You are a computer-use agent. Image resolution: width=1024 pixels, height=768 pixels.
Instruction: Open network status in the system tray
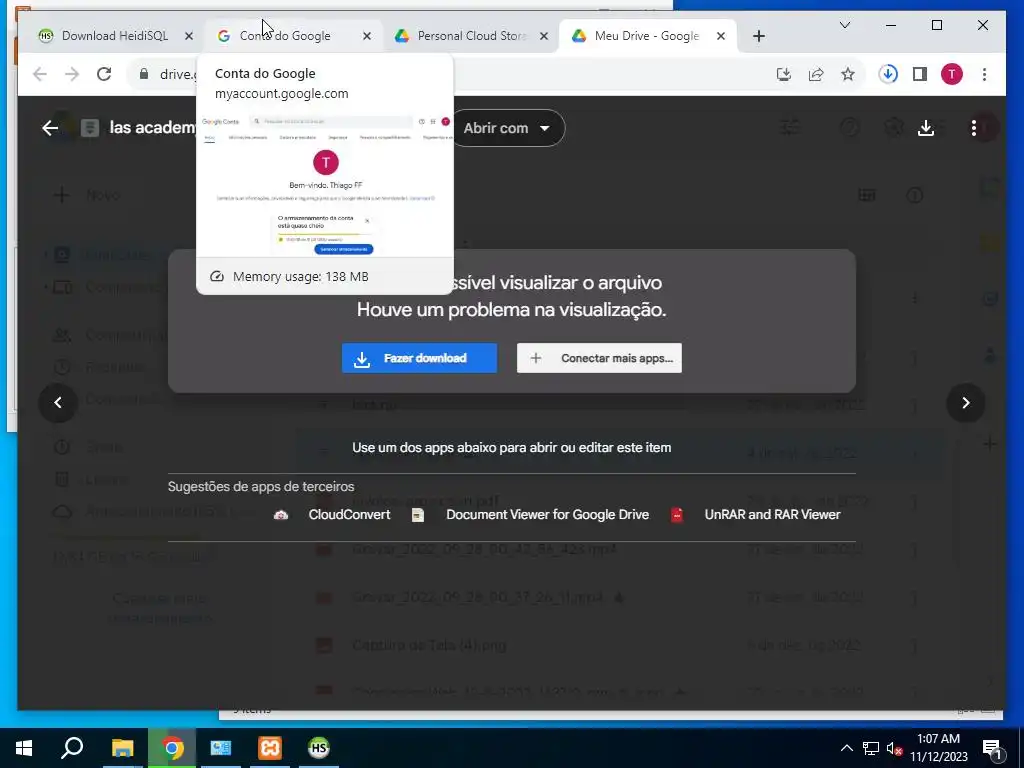871,748
